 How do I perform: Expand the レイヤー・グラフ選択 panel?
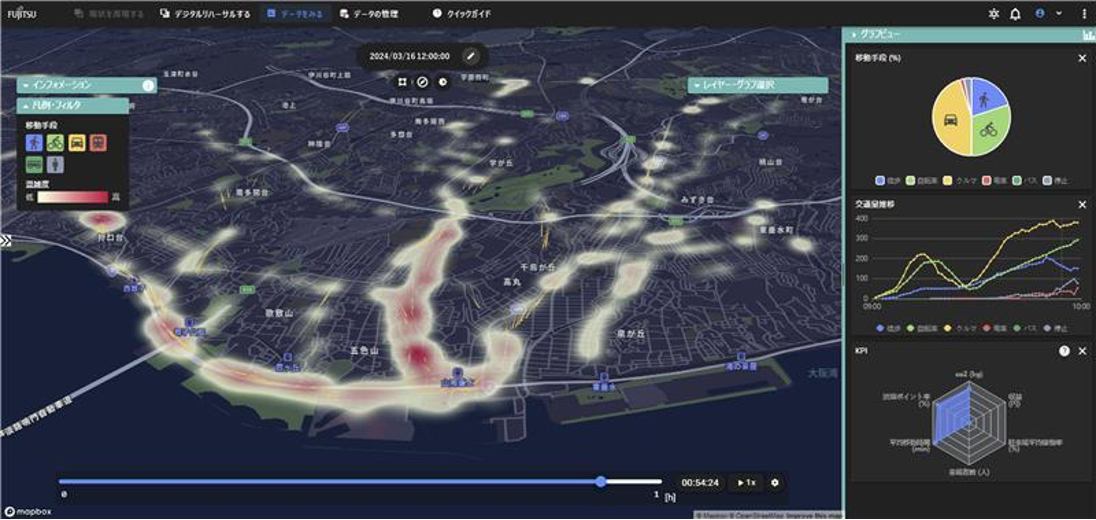click(696, 86)
